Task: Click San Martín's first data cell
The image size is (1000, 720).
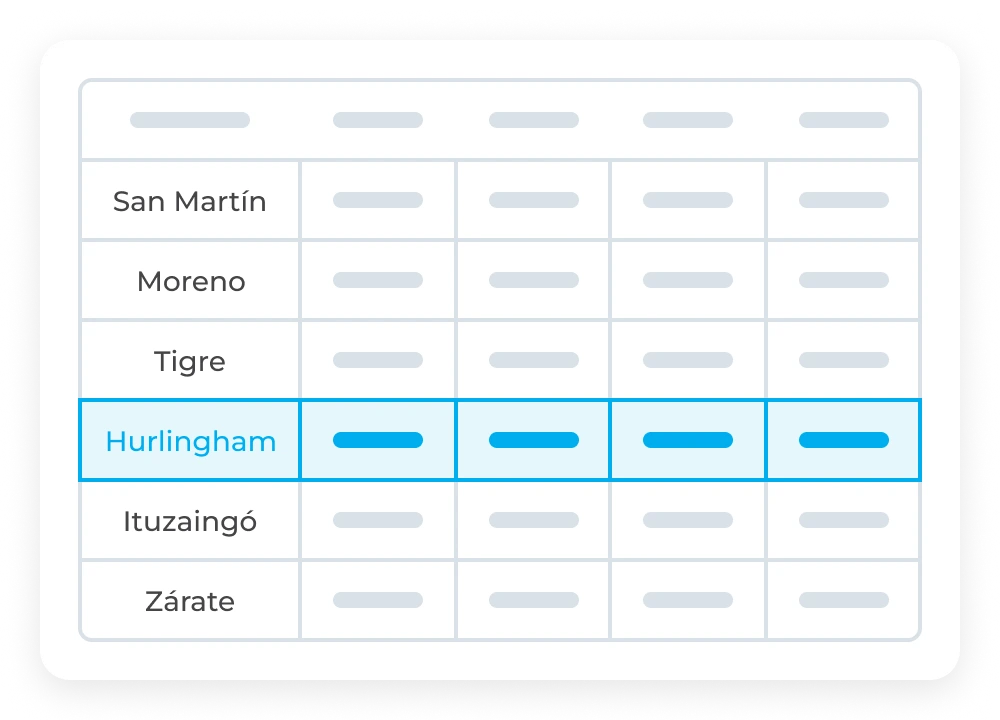Action: pyautogui.click(x=378, y=200)
